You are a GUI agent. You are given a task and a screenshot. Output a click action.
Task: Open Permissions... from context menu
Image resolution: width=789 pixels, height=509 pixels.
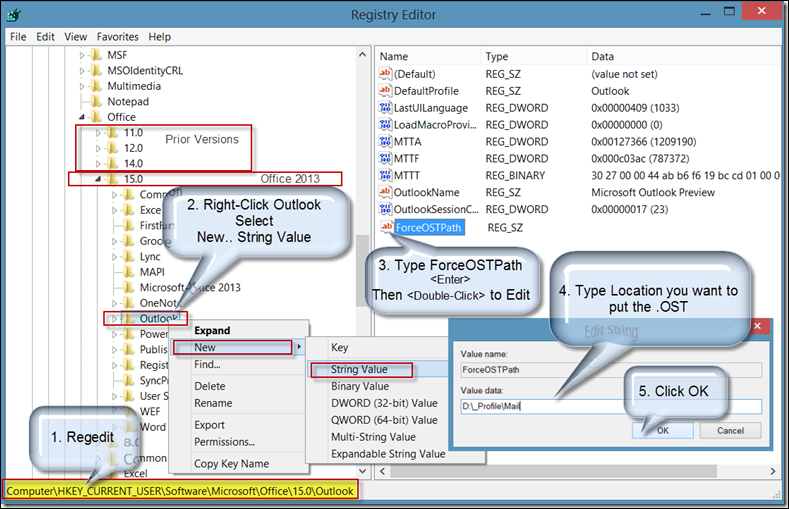[239, 442]
